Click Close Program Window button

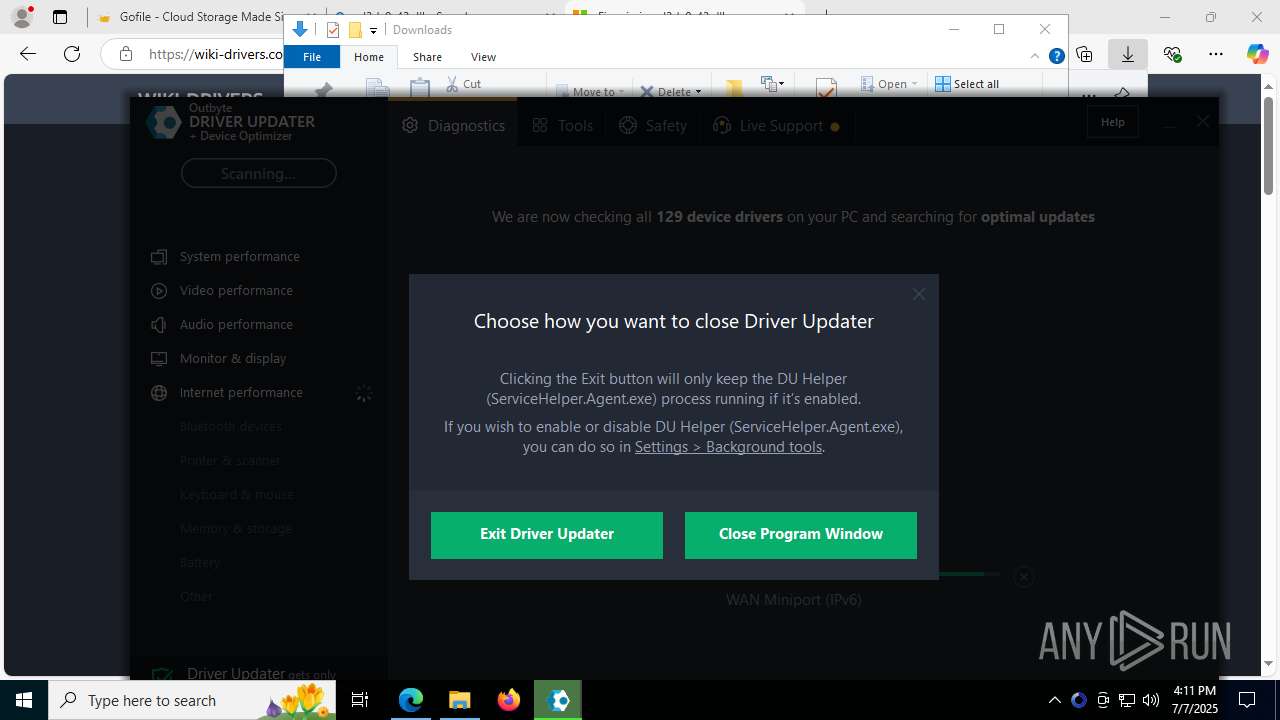click(x=801, y=535)
